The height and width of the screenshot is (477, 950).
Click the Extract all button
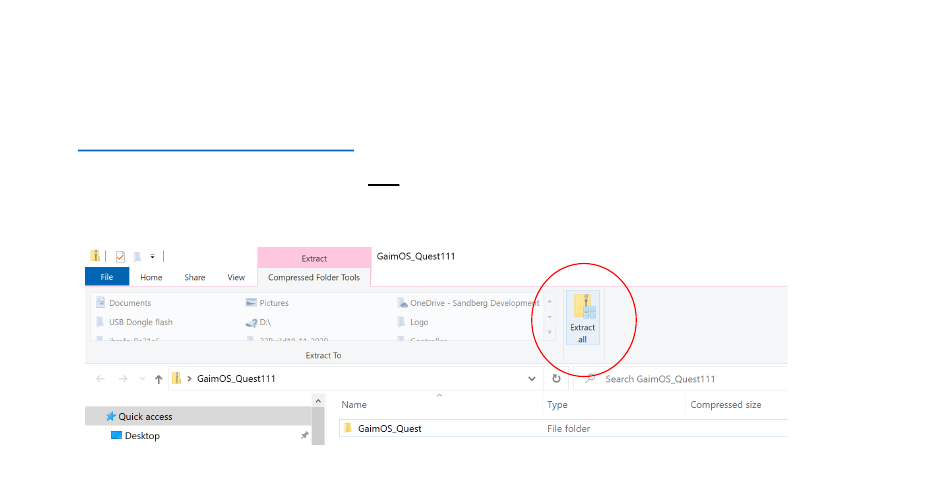[582, 318]
